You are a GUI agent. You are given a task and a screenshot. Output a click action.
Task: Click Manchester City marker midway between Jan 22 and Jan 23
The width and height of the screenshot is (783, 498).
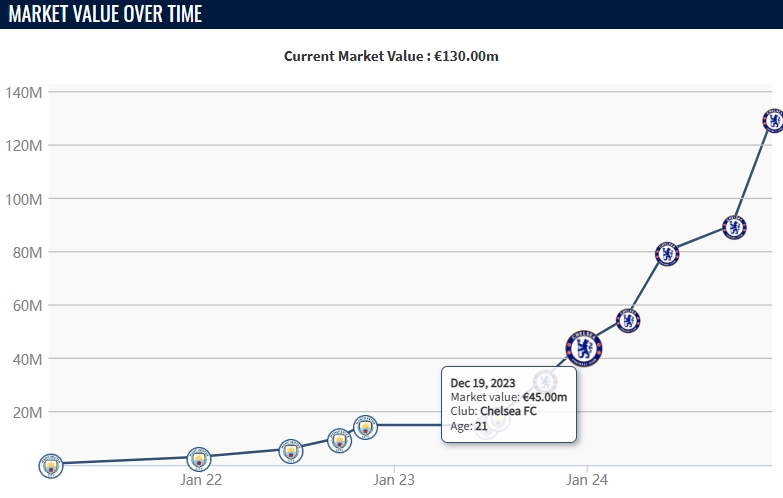coord(291,450)
